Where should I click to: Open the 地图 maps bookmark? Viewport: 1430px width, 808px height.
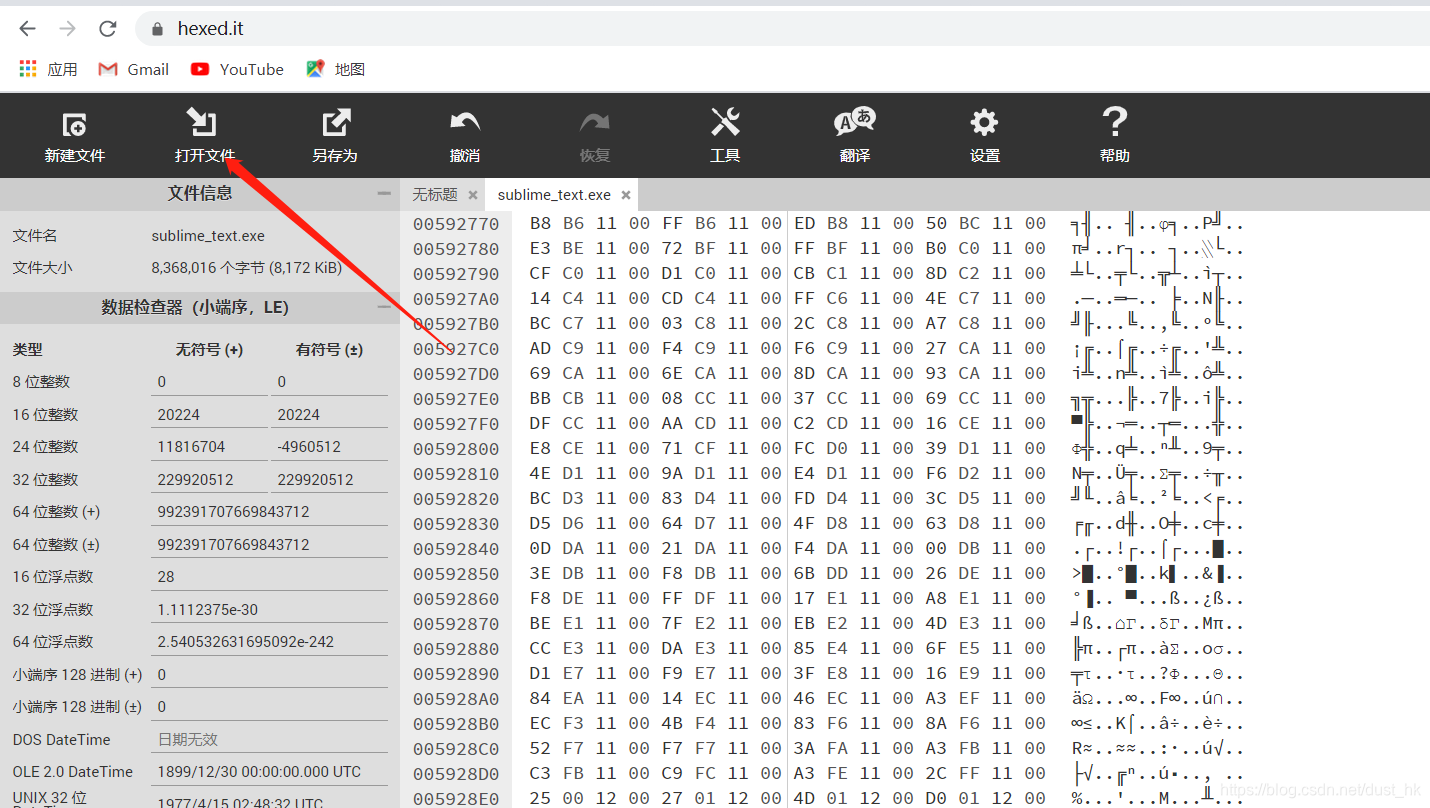pos(335,69)
